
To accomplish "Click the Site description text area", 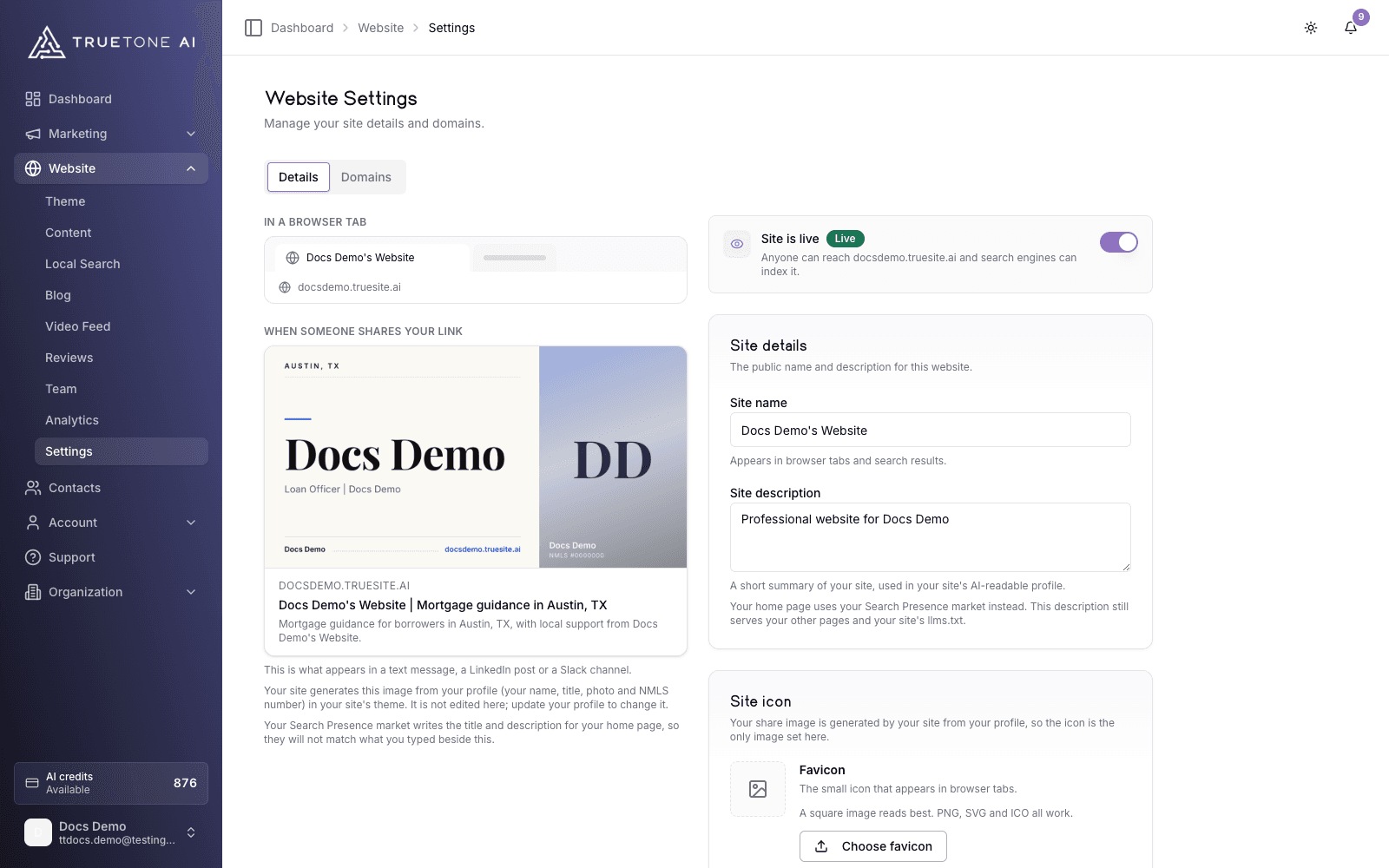I will pos(931,537).
